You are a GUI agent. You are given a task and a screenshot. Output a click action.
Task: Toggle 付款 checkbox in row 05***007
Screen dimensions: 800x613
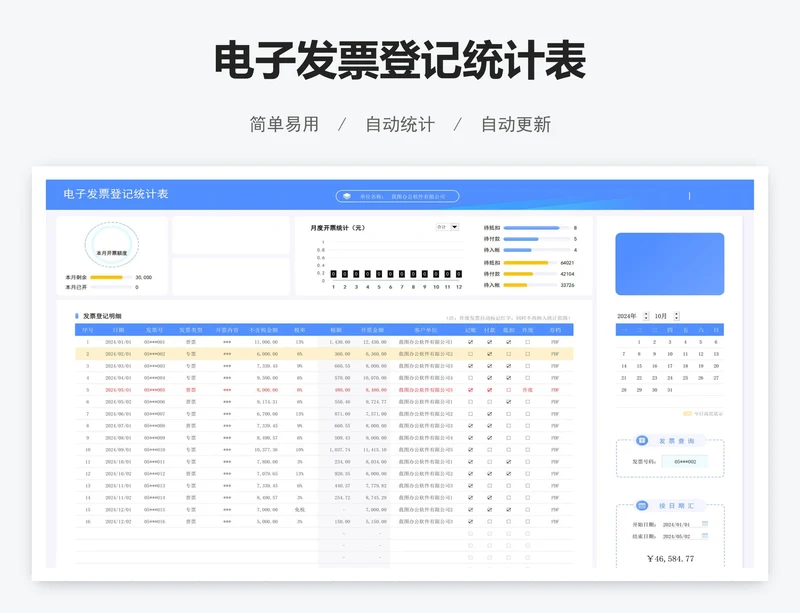(489, 414)
